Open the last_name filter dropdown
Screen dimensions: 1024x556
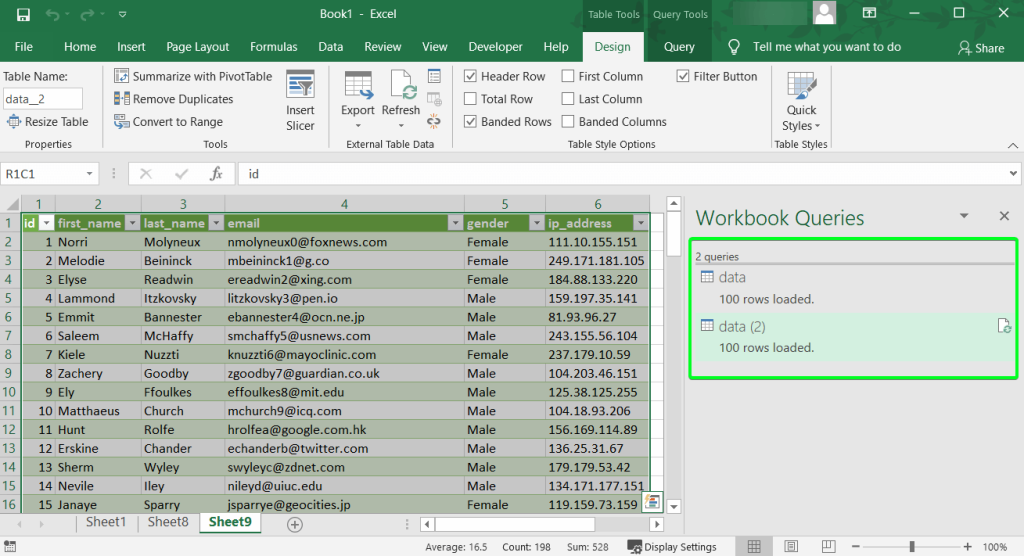pyautogui.click(x=216, y=223)
